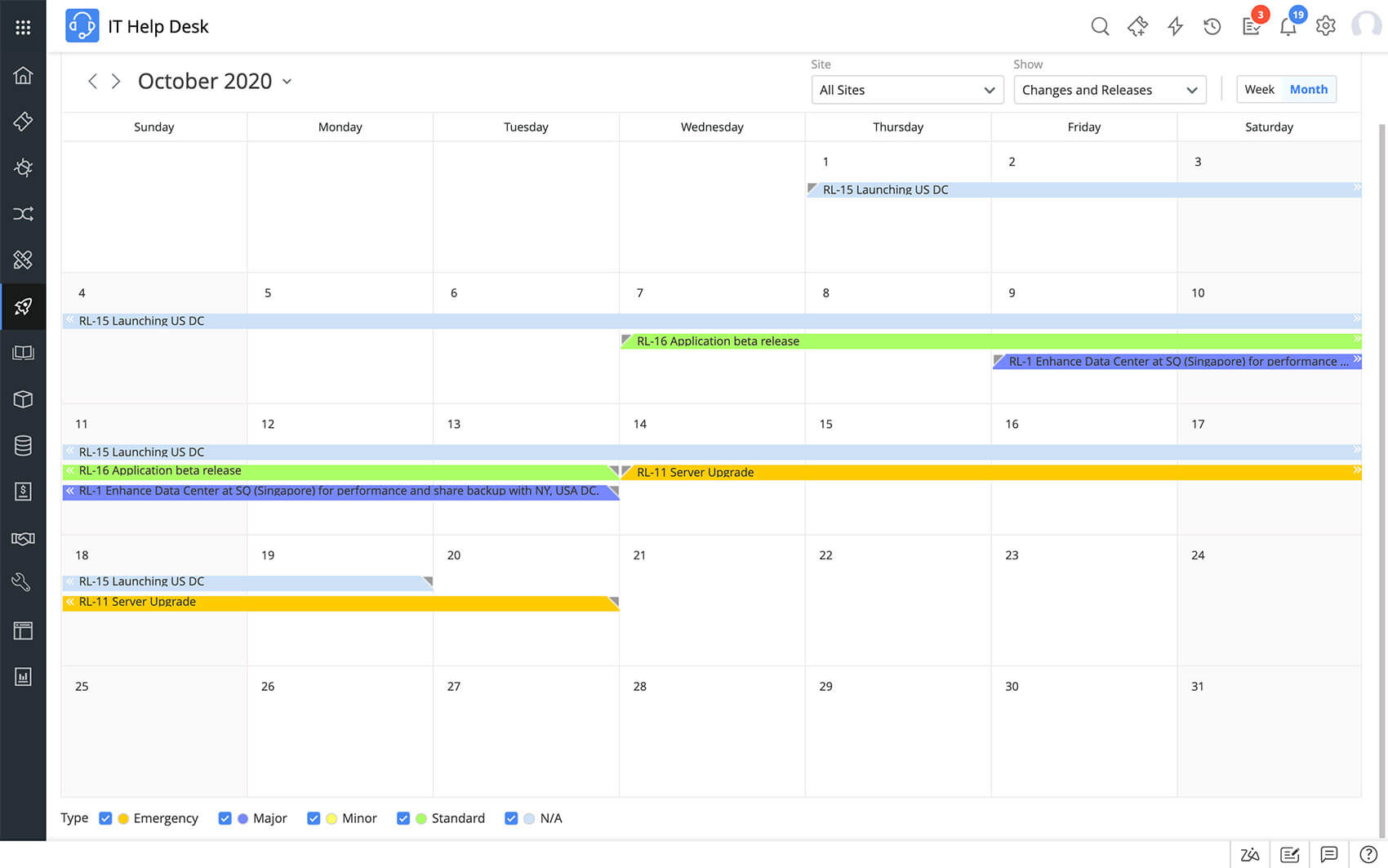This screenshot has height=868, width=1388.
Task: Open the Assets module (box icon)
Action: pos(24,399)
